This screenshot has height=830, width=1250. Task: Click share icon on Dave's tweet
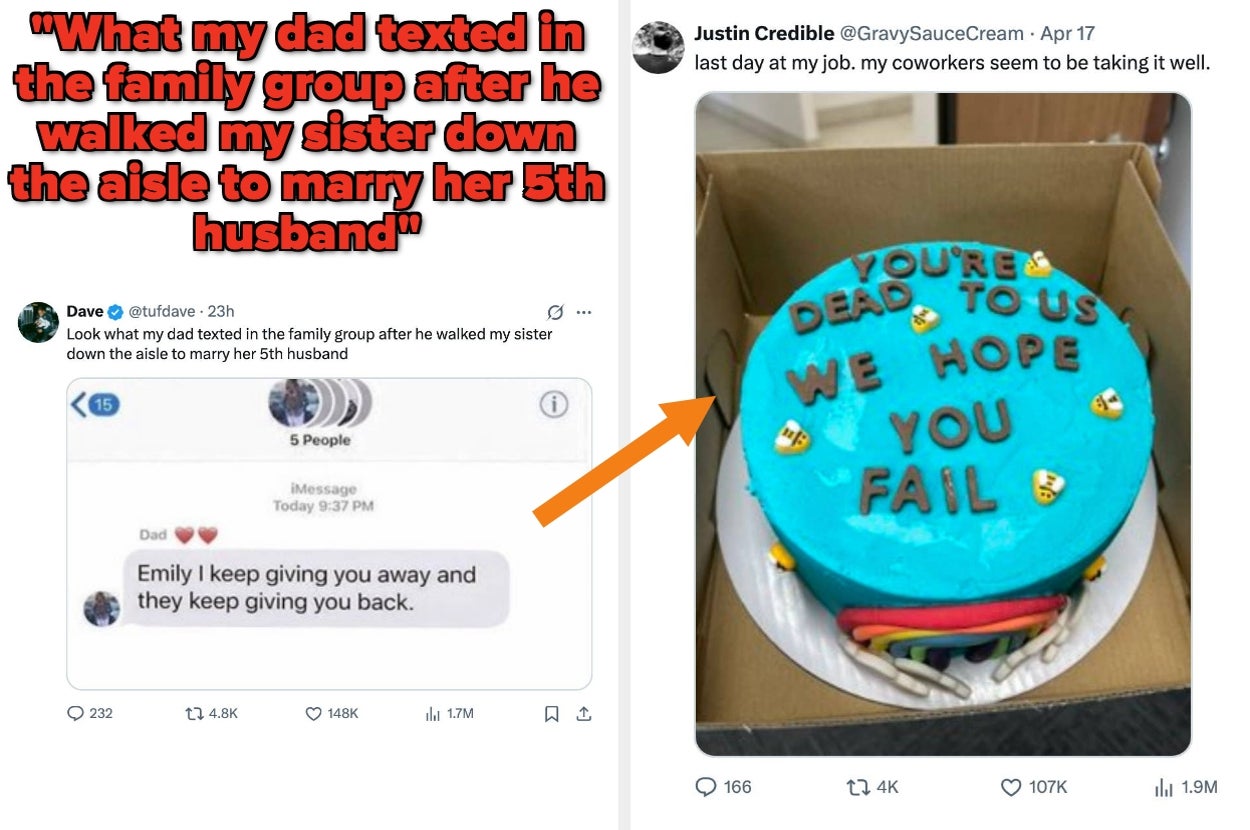point(584,713)
